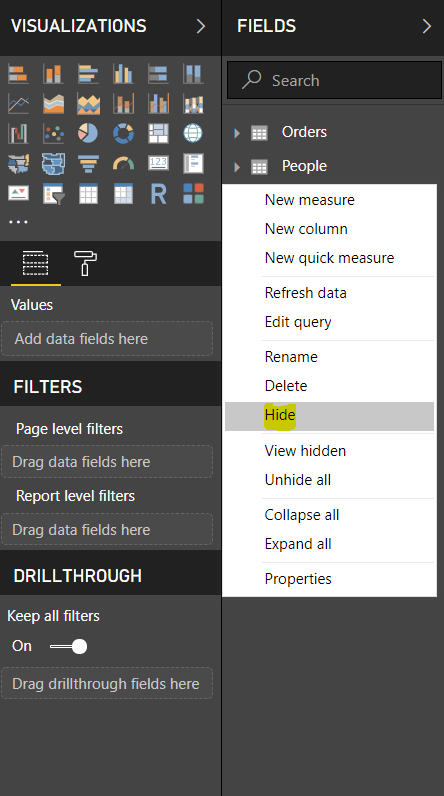Image resolution: width=444 pixels, height=796 pixels.
Task: Click Refresh data in context menu
Action: 305,293
